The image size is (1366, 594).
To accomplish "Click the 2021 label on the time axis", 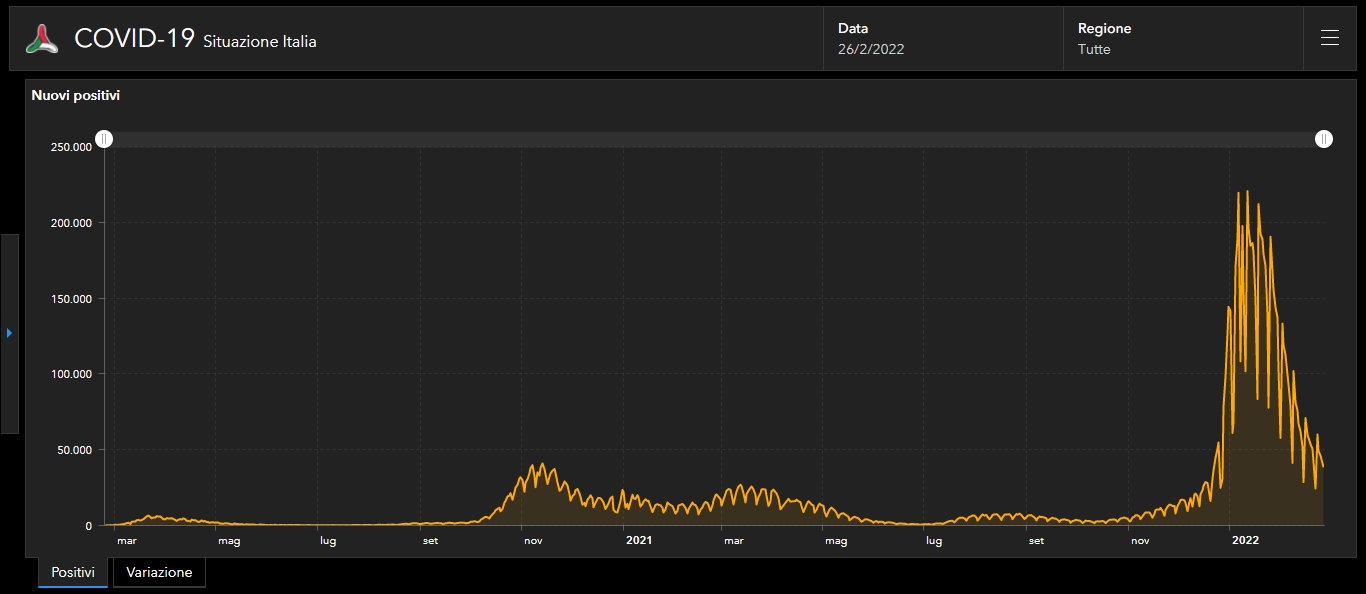I will (639, 541).
